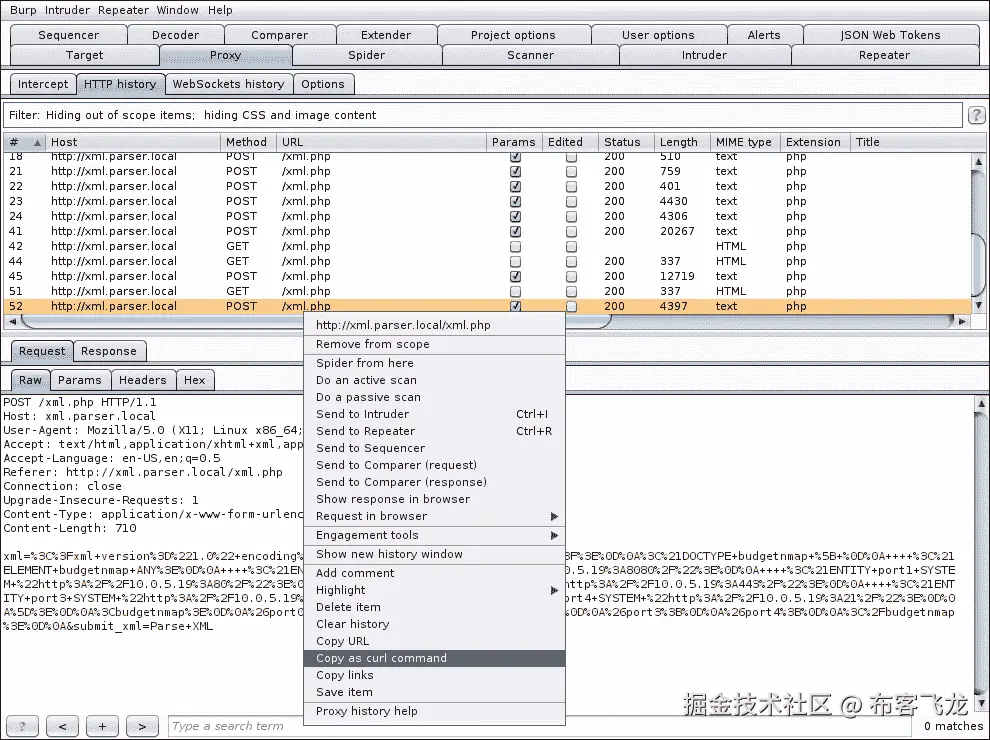Image resolution: width=990 pixels, height=740 pixels.
Task: Click the + search options button
Action: 102,726
